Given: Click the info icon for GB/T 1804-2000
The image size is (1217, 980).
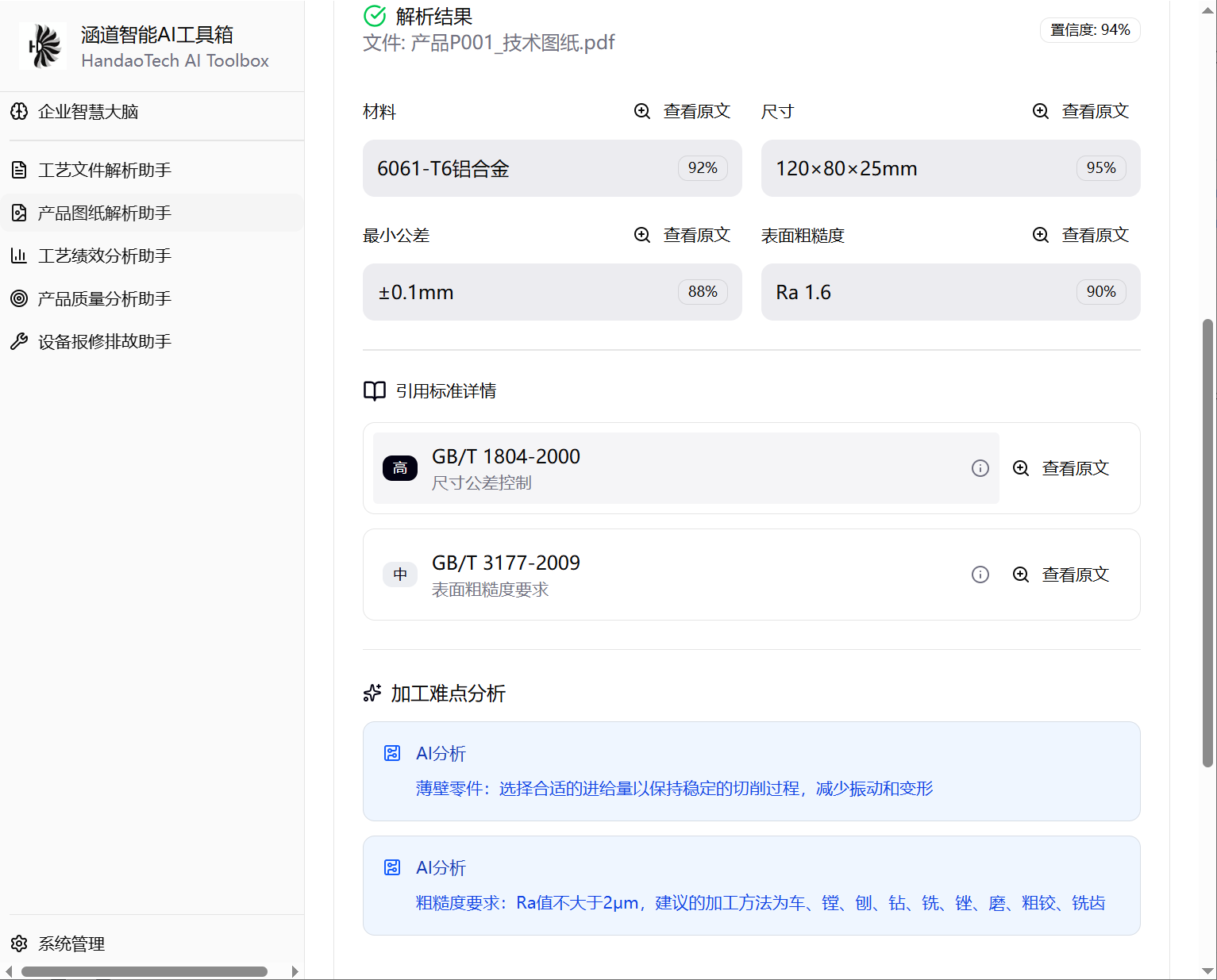Looking at the screenshot, I should pyautogui.click(x=980, y=468).
